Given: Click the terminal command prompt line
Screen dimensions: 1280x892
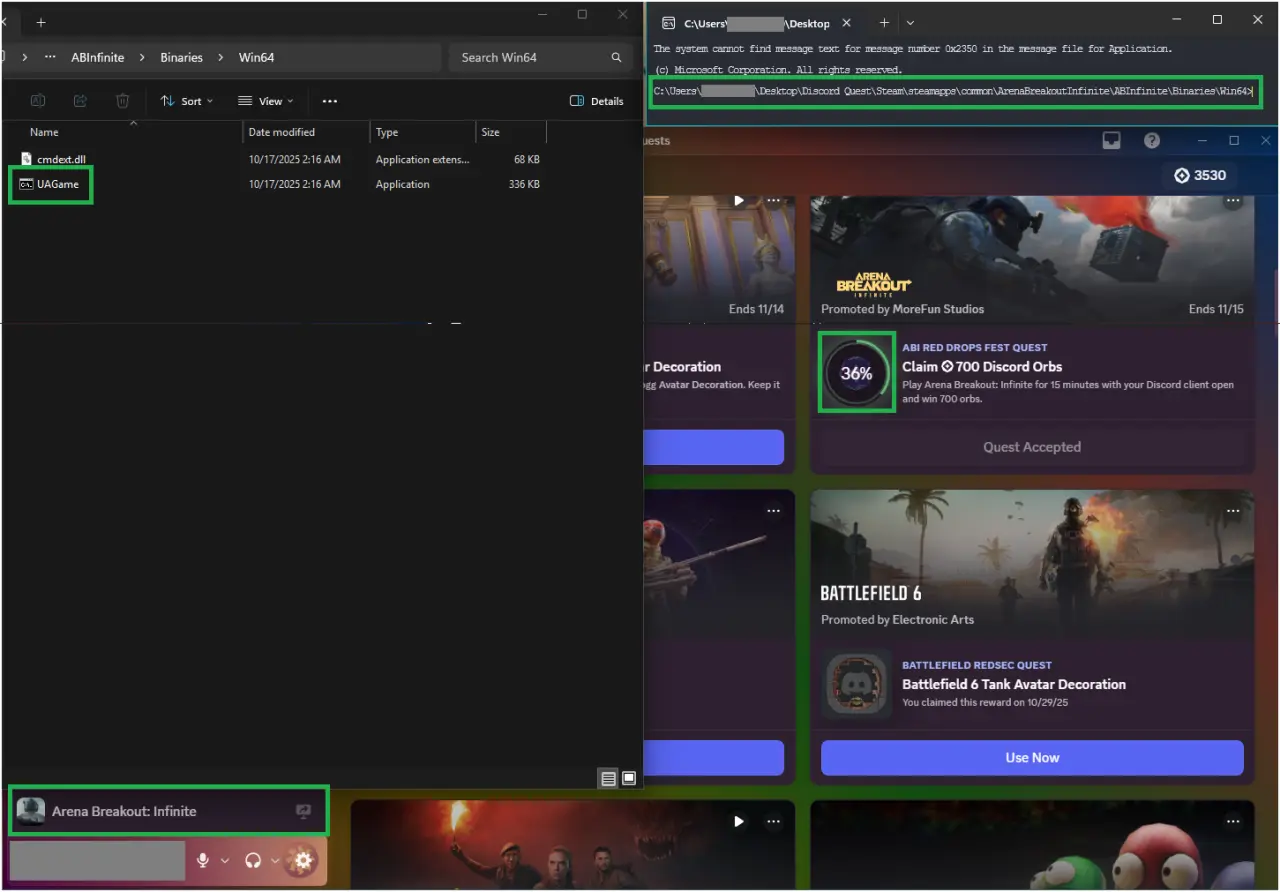Looking at the screenshot, I should pos(952,92).
